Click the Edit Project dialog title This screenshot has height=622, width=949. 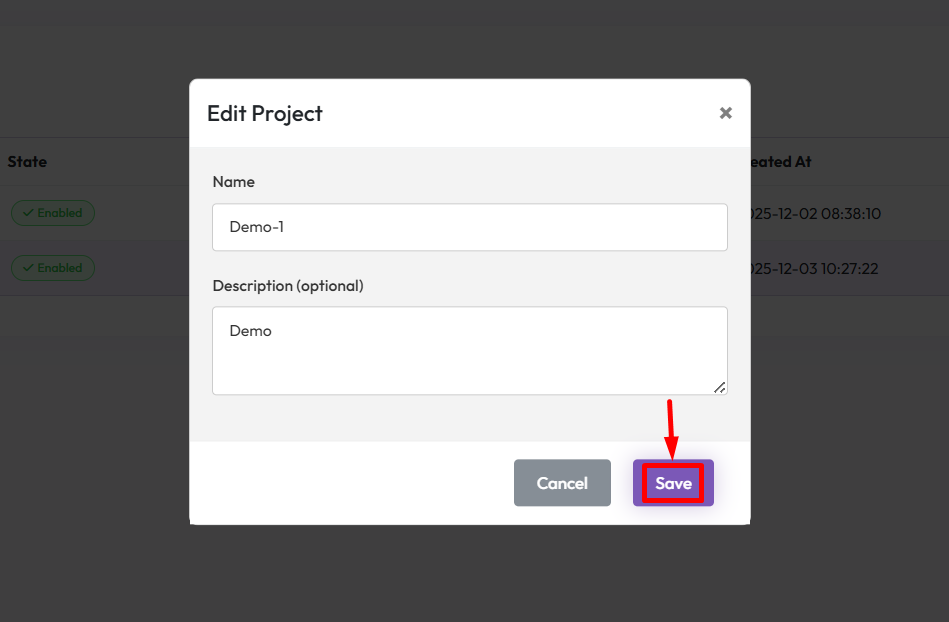pyautogui.click(x=265, y=114)
